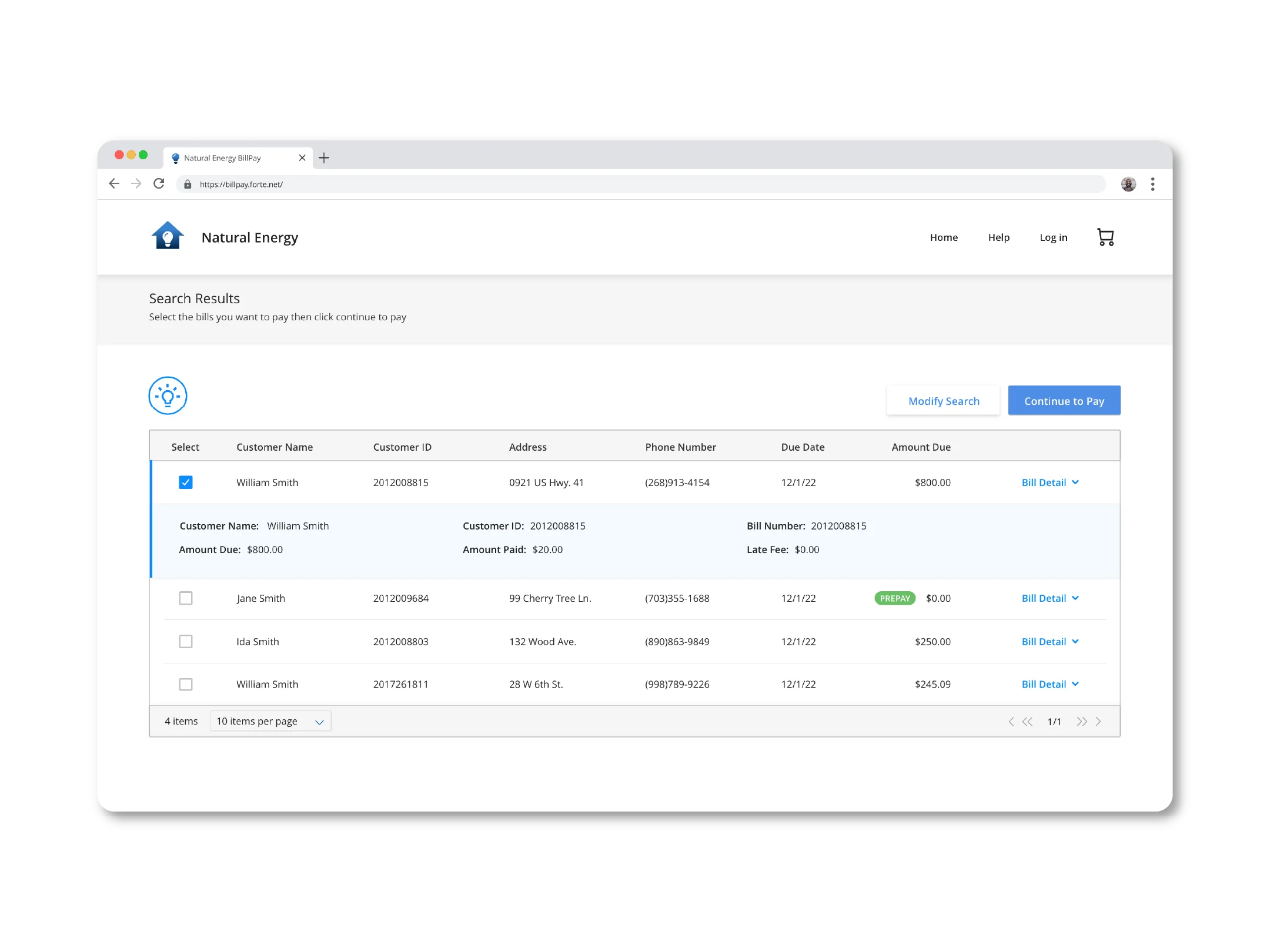Click the browser back arrow
Viewport: 1270px width, 952px height.
coord(114,184)
